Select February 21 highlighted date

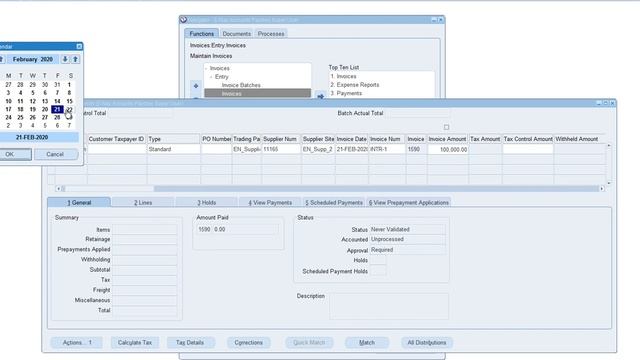coord(57,109)
